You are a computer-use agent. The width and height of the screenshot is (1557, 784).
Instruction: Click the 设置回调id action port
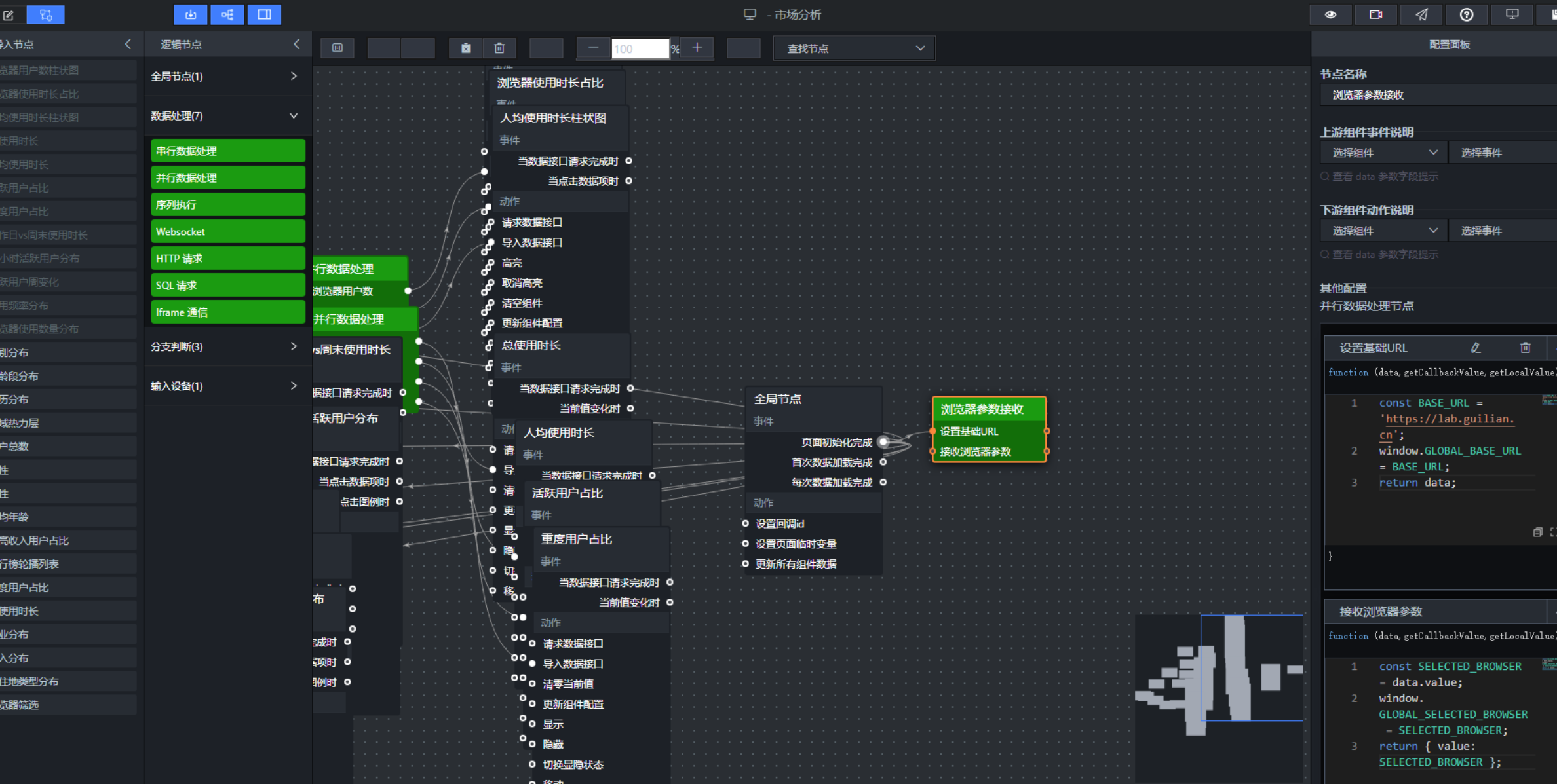coord(745,523)
